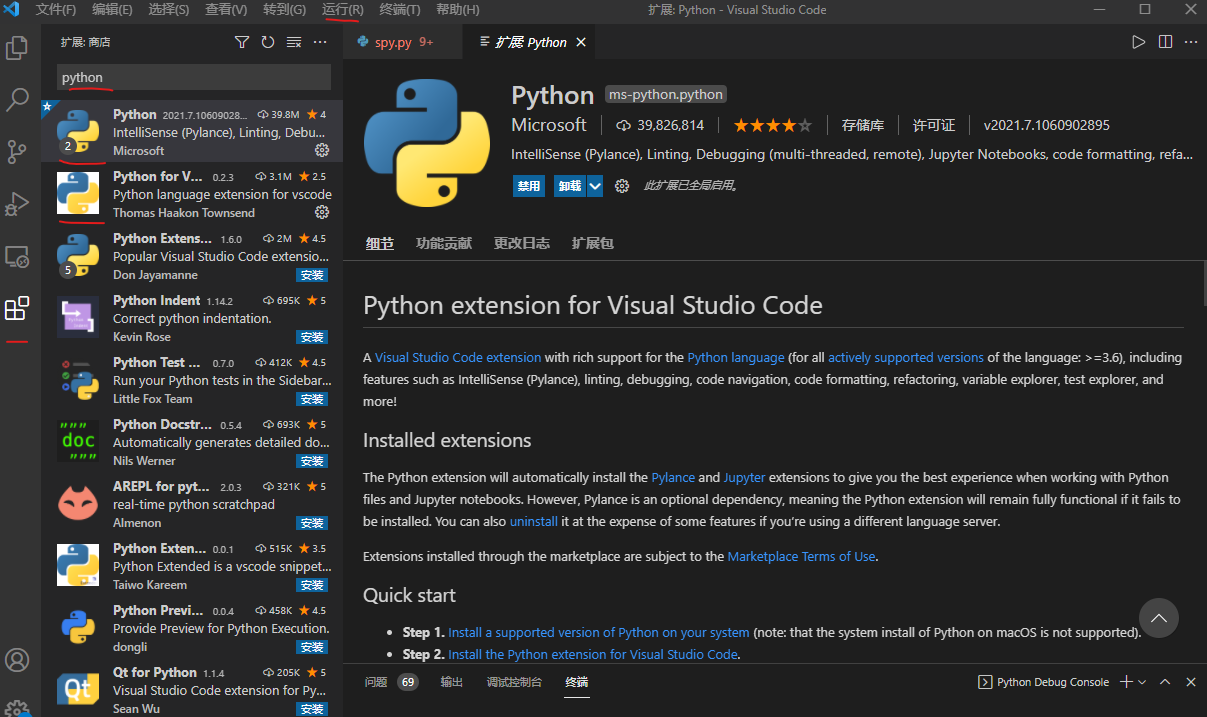
Task: Switch to the spy.py editor tab
Action: point(393,42)
